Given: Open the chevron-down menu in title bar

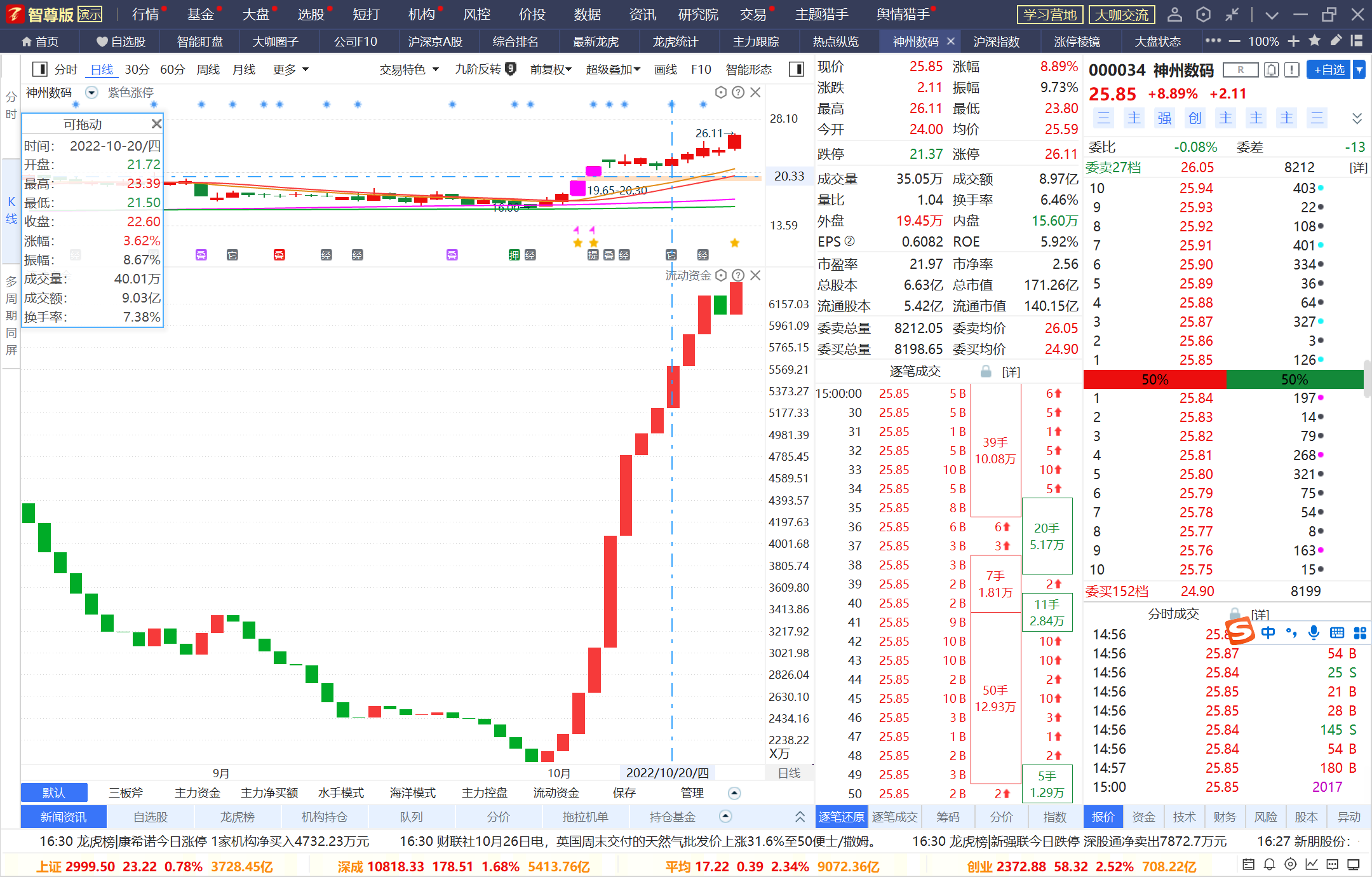Looking at the screenshot, I should tap(1272, 15).
